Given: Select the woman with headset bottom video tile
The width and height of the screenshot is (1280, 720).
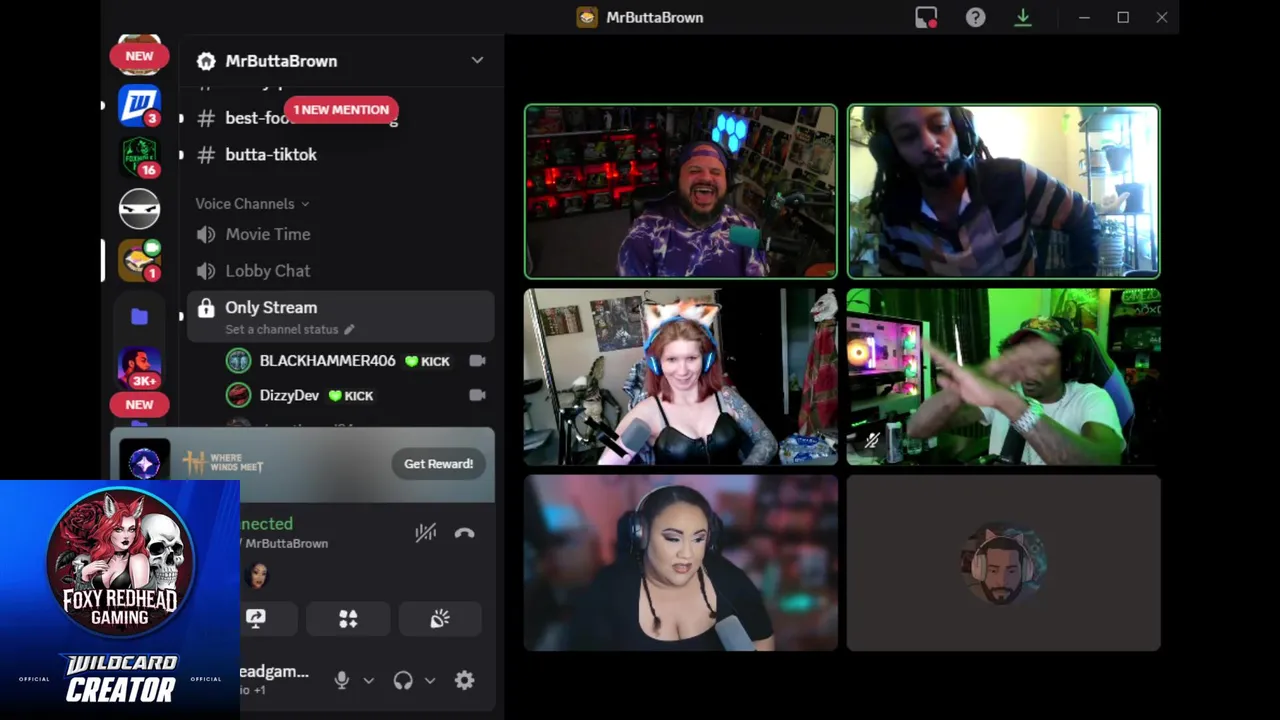Looking at the screenshot, I should pyautogui.click(x=681, y=563).
